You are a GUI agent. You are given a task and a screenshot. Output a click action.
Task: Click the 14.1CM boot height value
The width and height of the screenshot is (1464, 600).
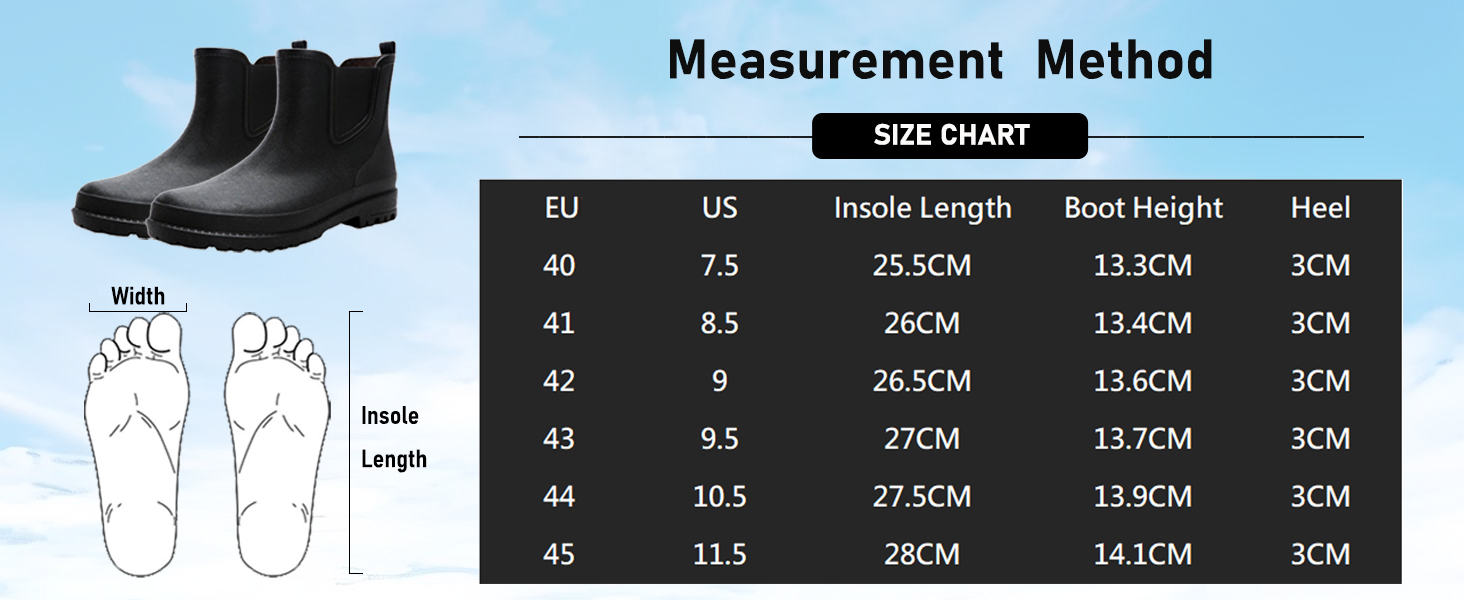[x=1143, y=555]
